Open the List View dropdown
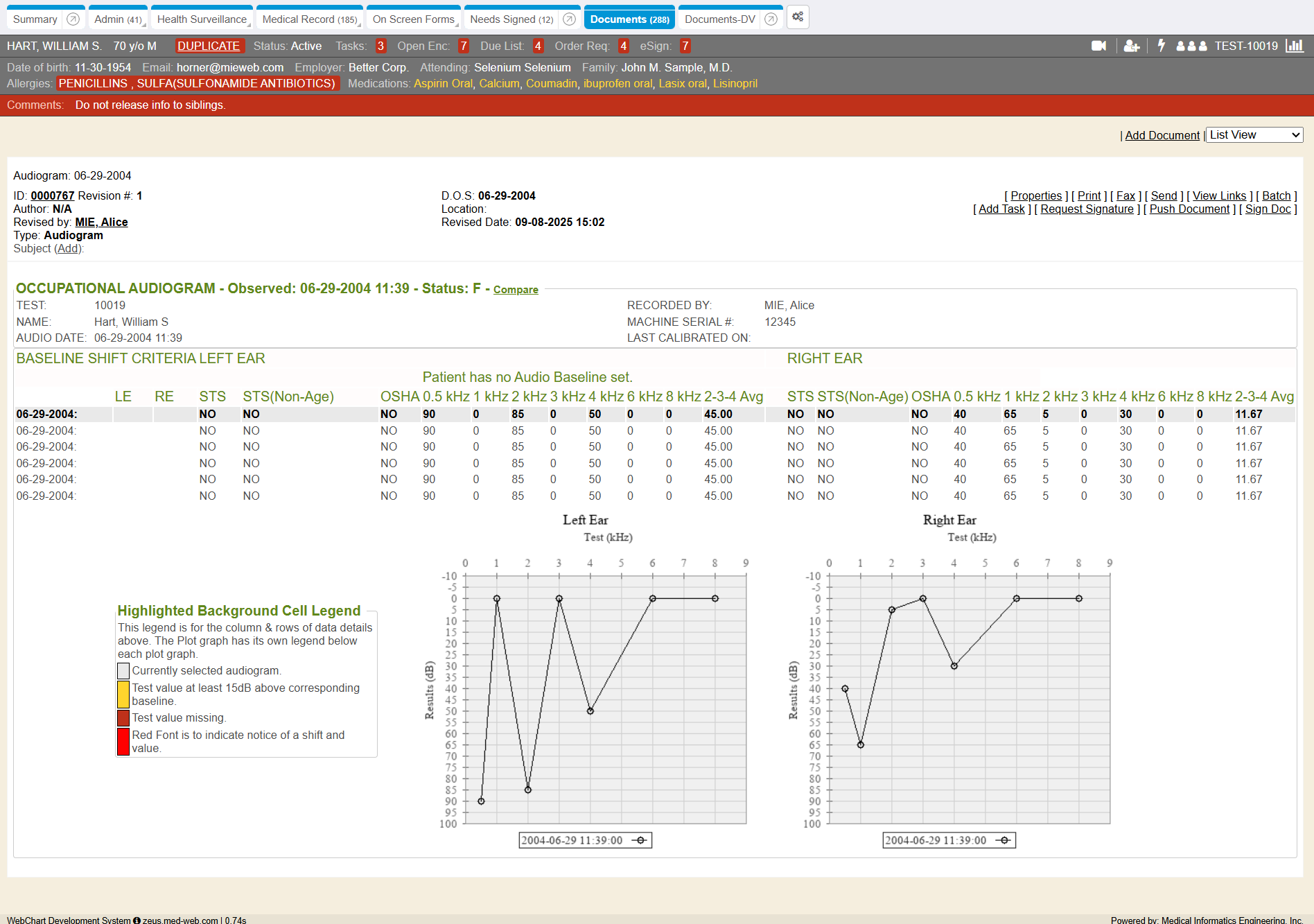The width and height of the screenshot is (1314, 924). coord(1254,135)
